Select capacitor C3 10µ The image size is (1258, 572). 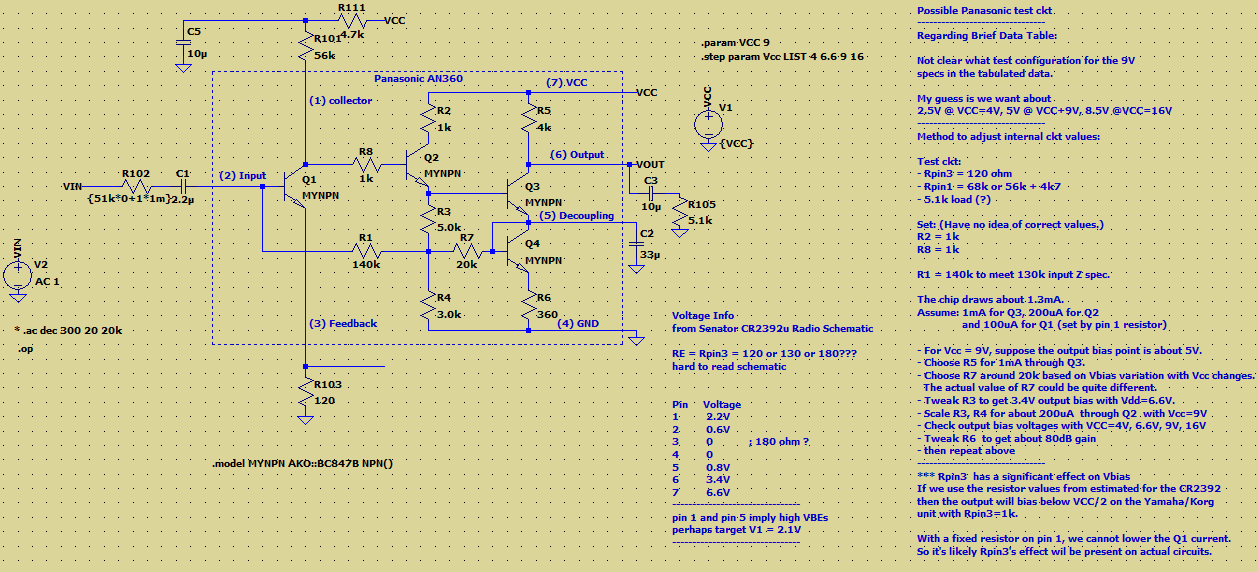(x=650, y=191)
